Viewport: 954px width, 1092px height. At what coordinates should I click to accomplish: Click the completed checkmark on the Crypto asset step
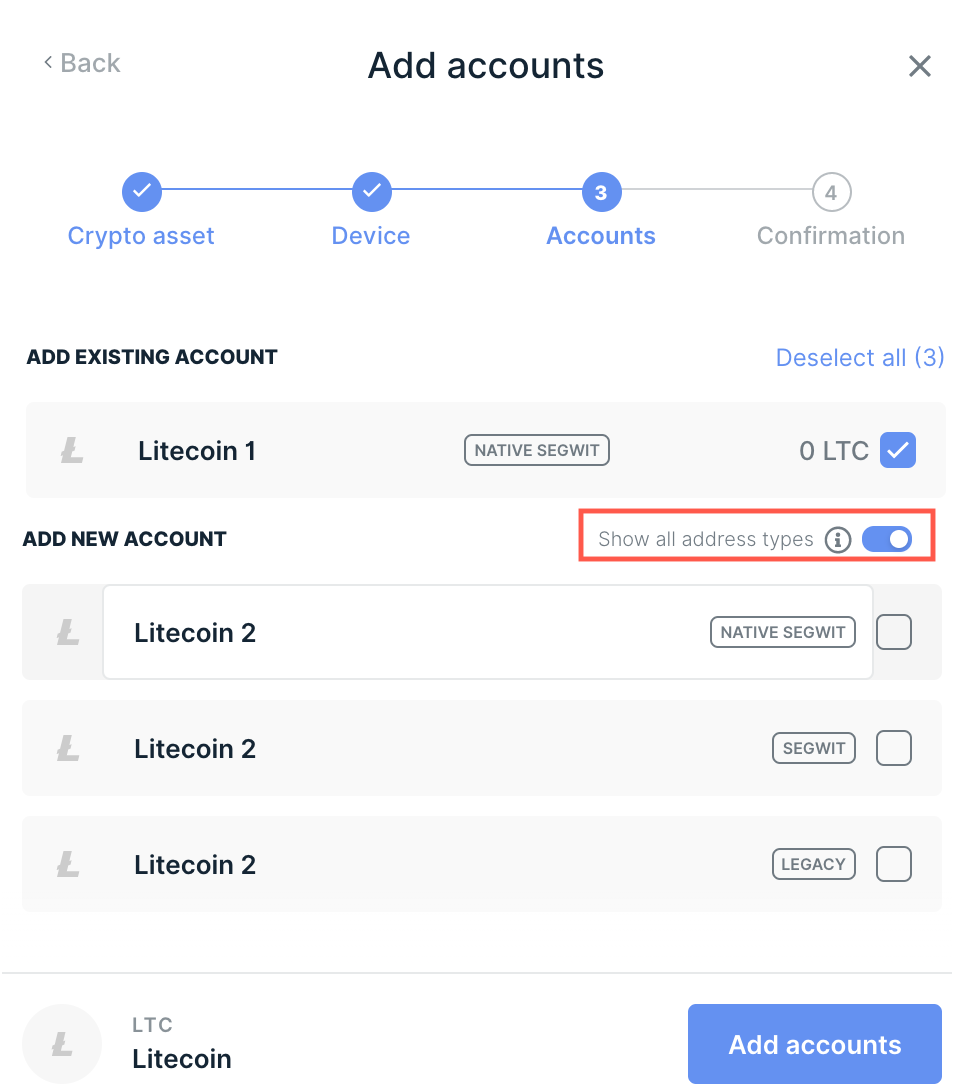click(141, 191)
